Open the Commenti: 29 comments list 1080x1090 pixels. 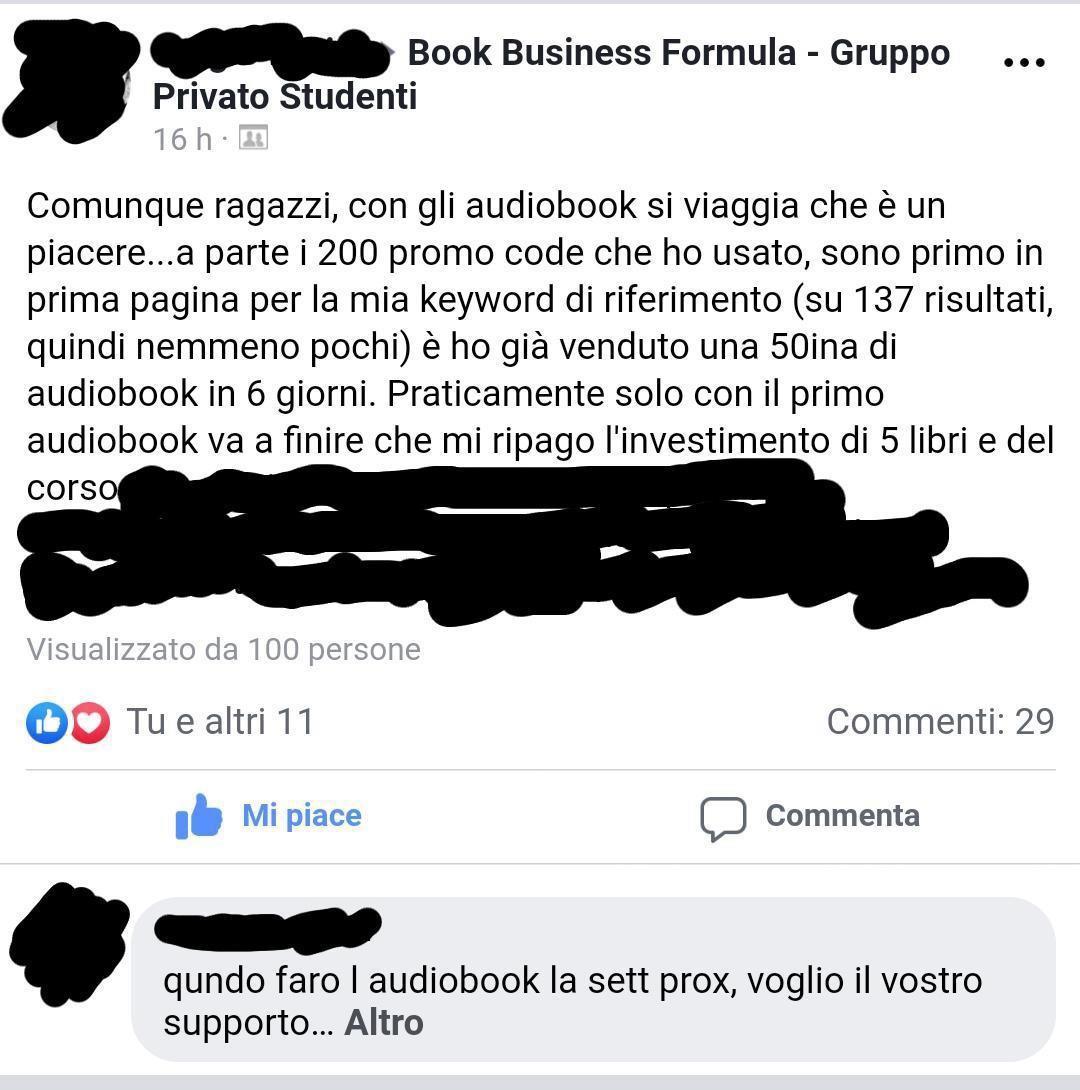tap(940, 722)
